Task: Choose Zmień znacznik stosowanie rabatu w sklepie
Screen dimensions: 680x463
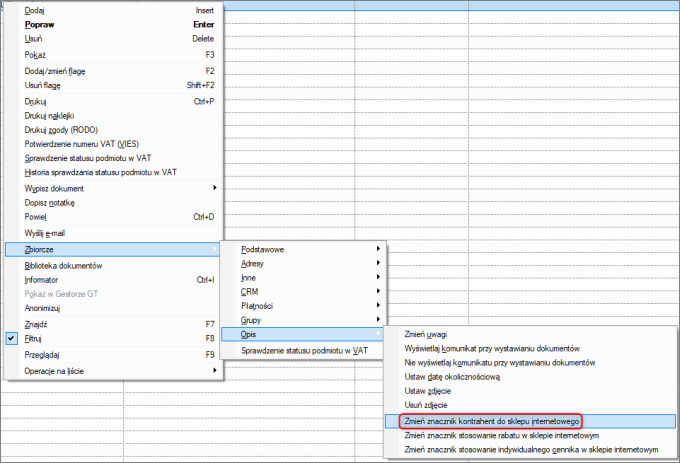Action: click(x=530, y=435)
